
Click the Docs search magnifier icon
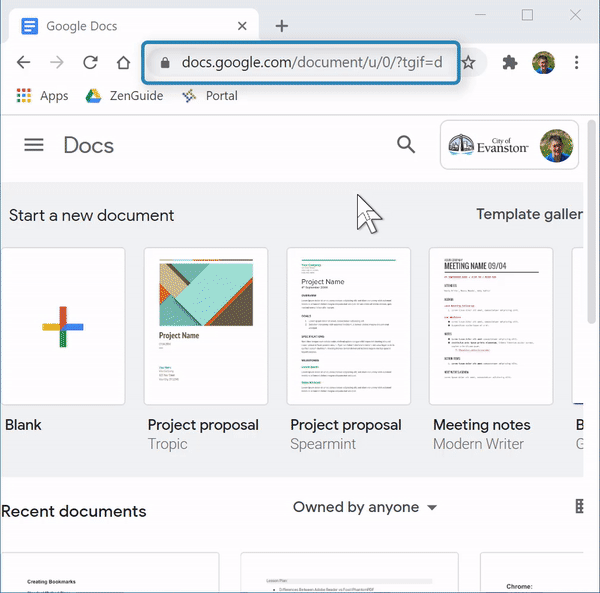(x=406, y=145)
